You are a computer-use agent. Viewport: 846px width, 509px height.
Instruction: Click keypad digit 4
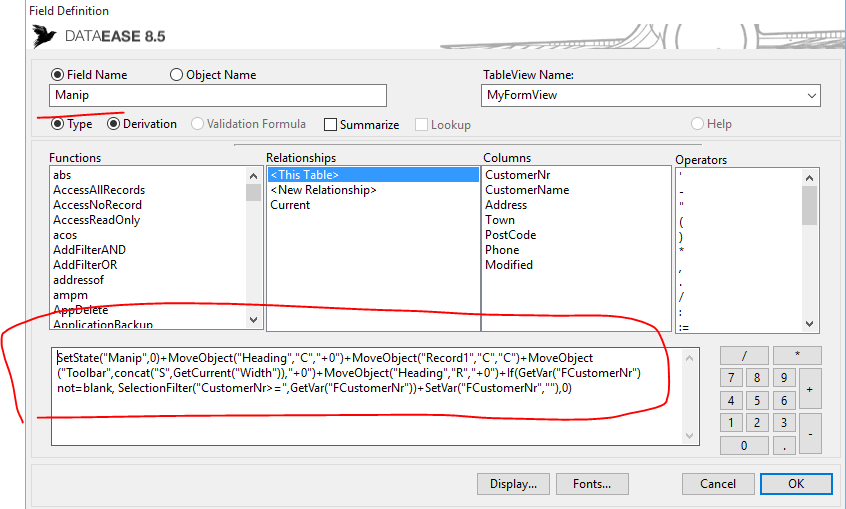coord(731,401)
